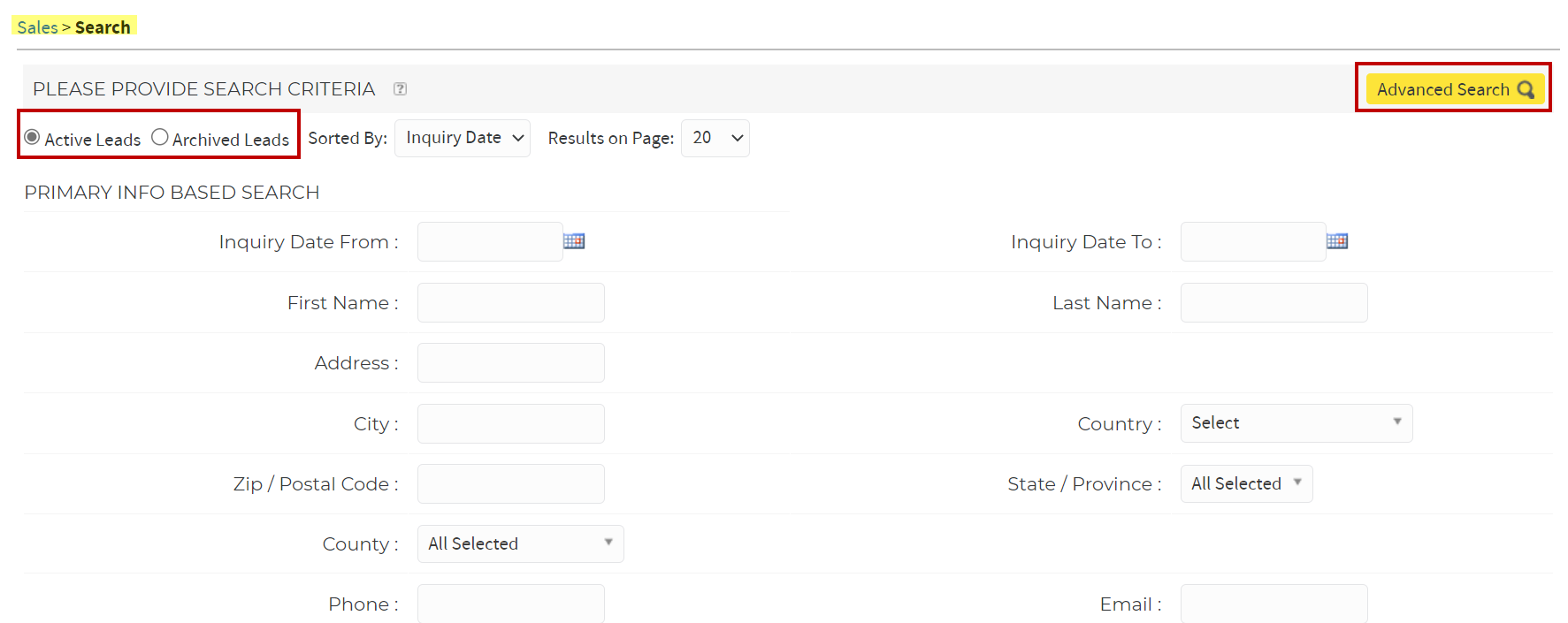The width and height of the screenshot is (1568, 623).
Task: Expand the County dropdown
Action: 521,543
